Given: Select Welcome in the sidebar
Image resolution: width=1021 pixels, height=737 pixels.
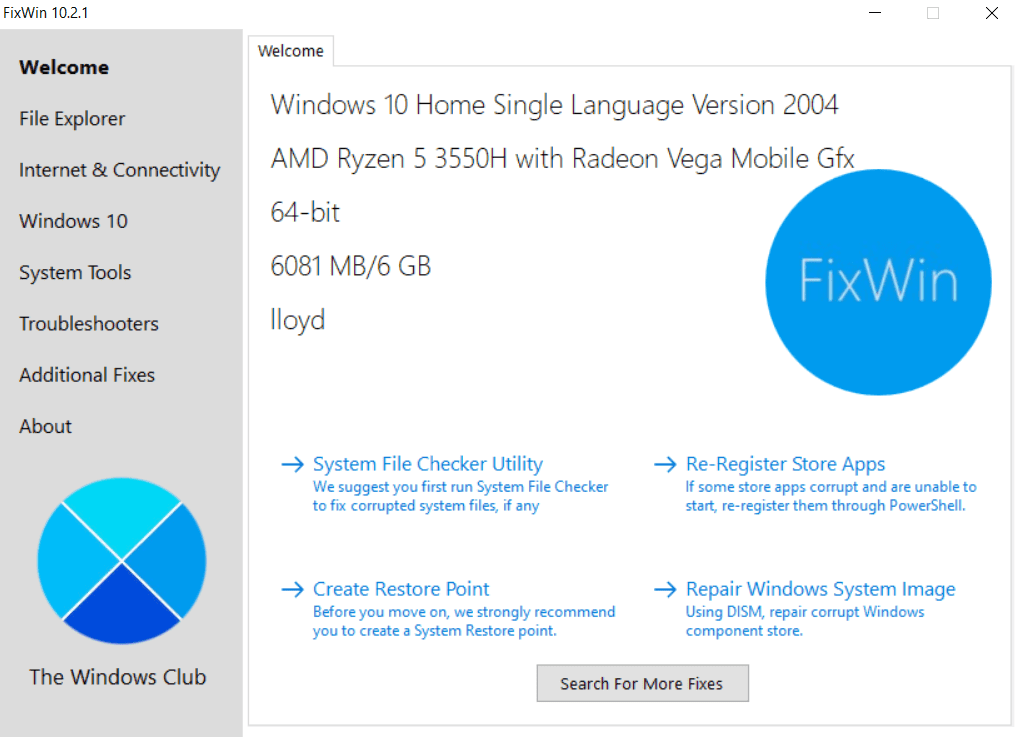Looking at the screenshot, I should coord(64,67).
